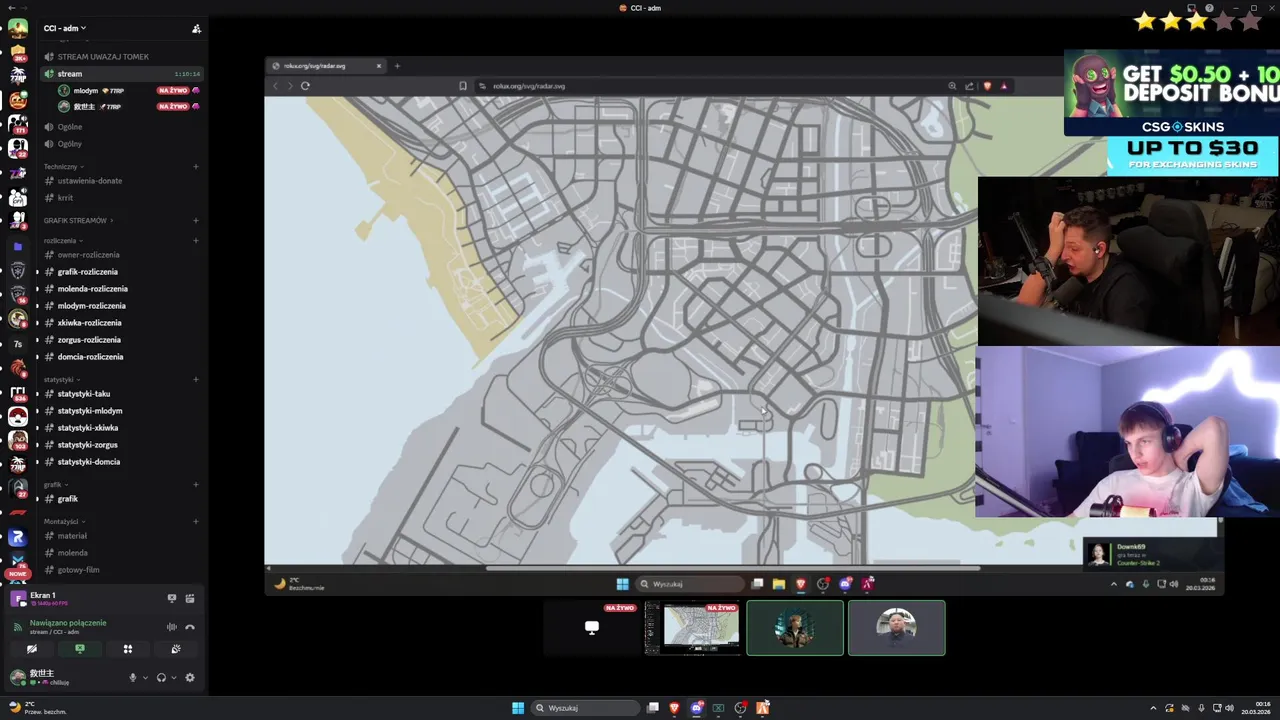Deafen audio with the headphones icon
Viewport: 1280px width, 720px height.
(x=161, y=677)
